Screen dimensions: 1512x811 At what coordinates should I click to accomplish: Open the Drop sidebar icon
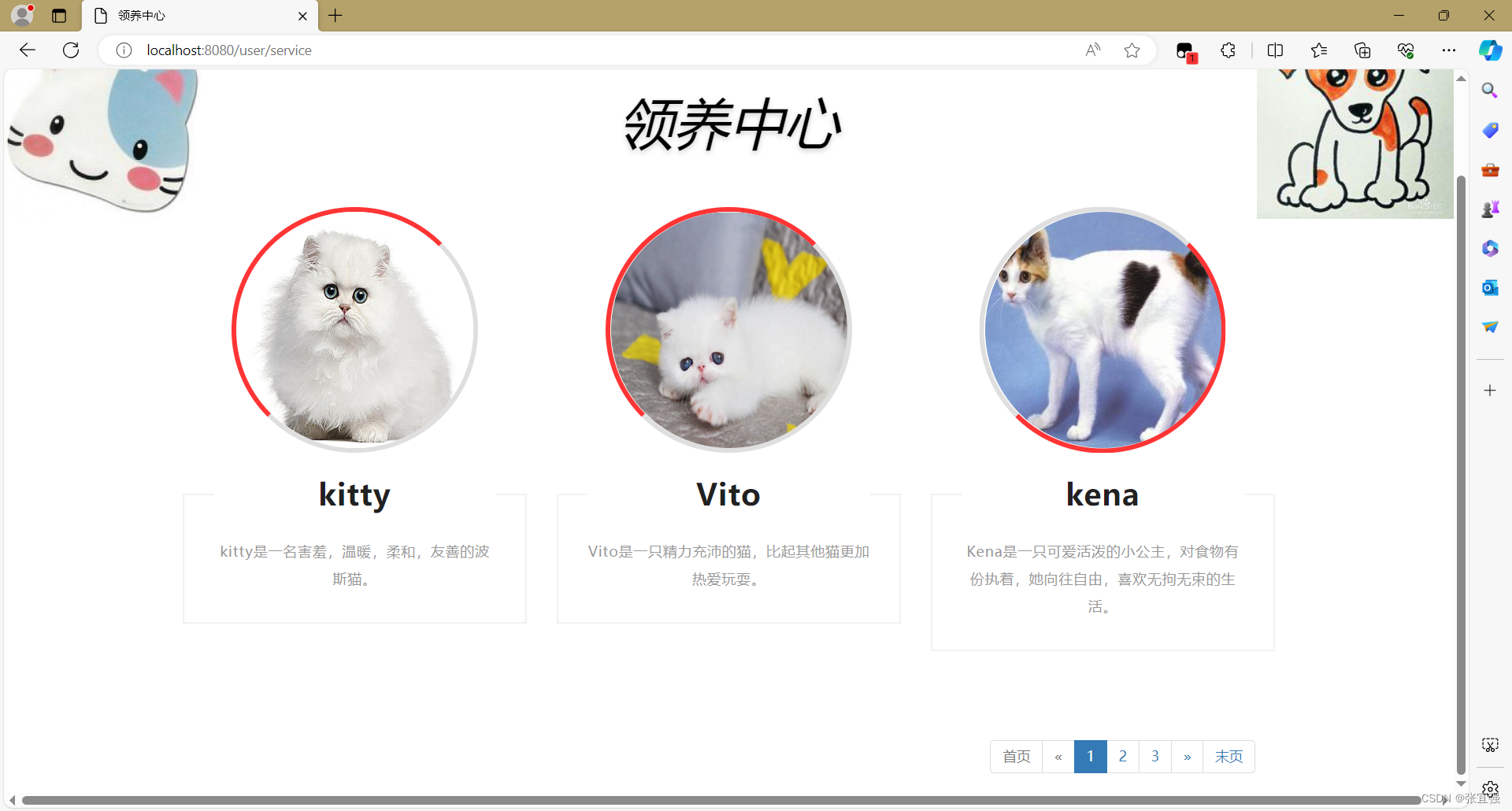coord(1490,327)
